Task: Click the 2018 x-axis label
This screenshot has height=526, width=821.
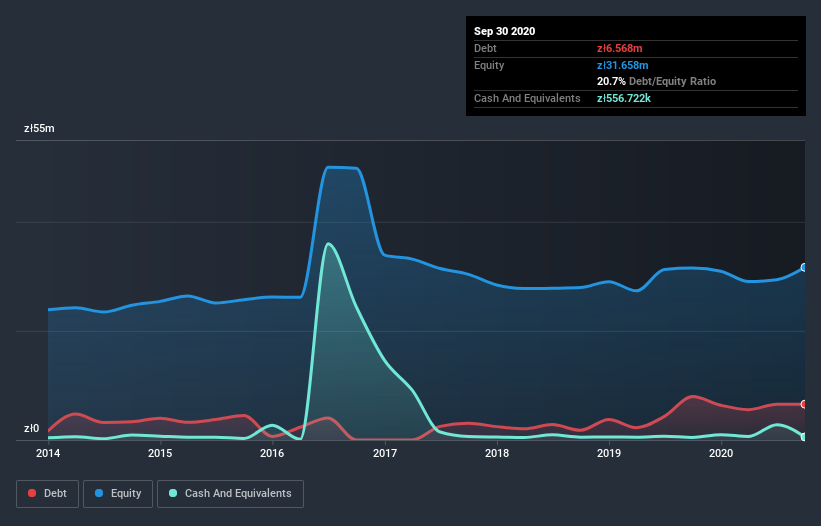Action: (497, 453)
